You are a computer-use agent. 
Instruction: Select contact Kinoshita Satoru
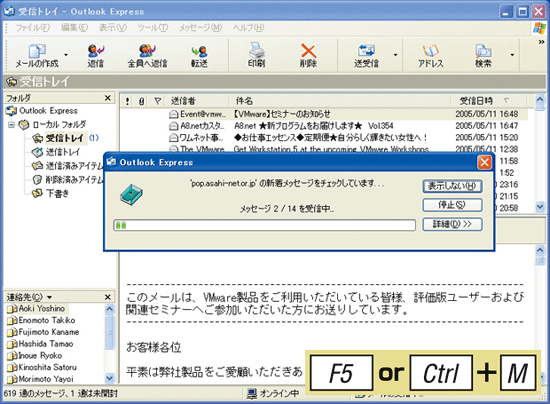point(47,367)
